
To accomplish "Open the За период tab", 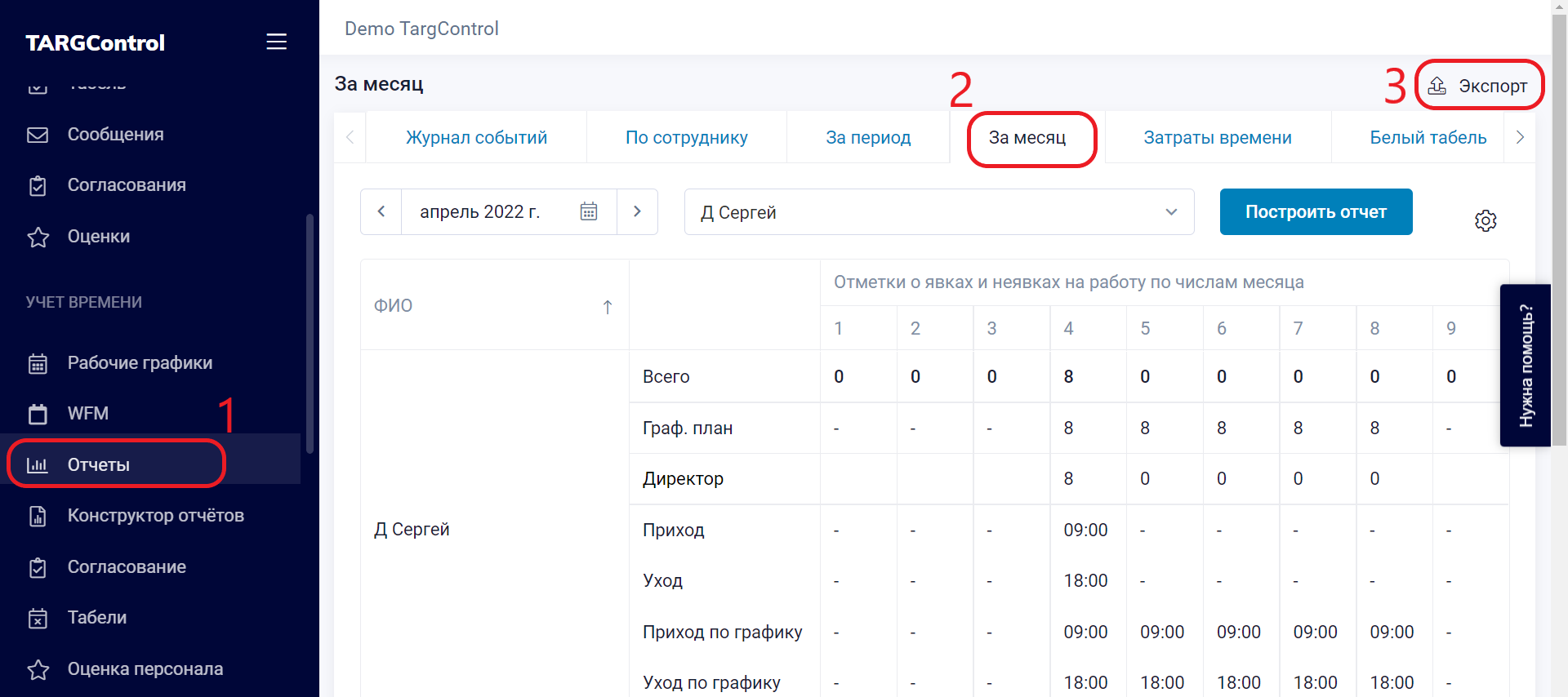I will point(867,138).
